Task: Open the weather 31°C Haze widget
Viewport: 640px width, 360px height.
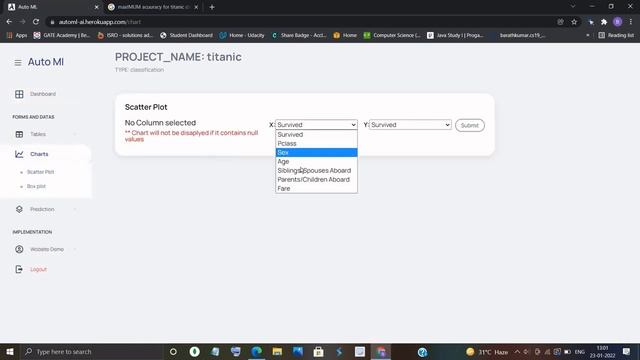Action: (487, 351)
